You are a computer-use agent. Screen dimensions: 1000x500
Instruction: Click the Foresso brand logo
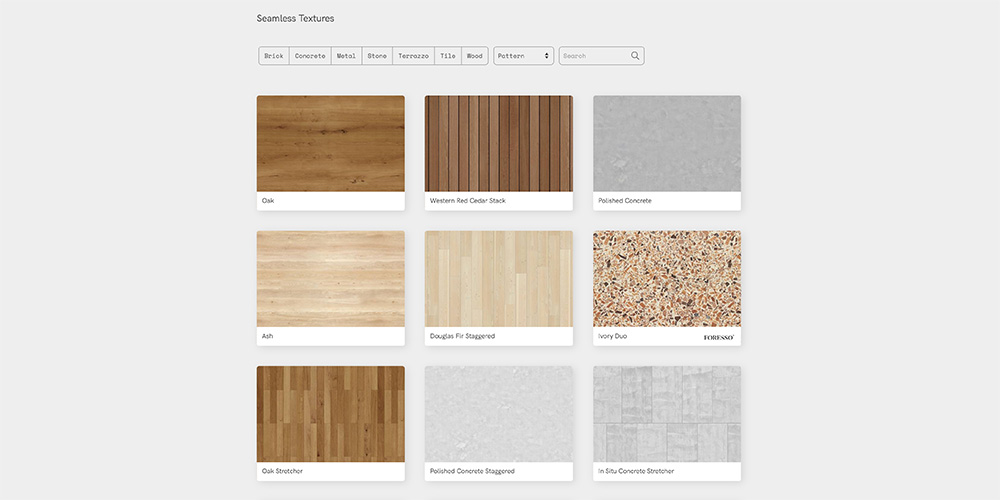(x=719, y=337)
